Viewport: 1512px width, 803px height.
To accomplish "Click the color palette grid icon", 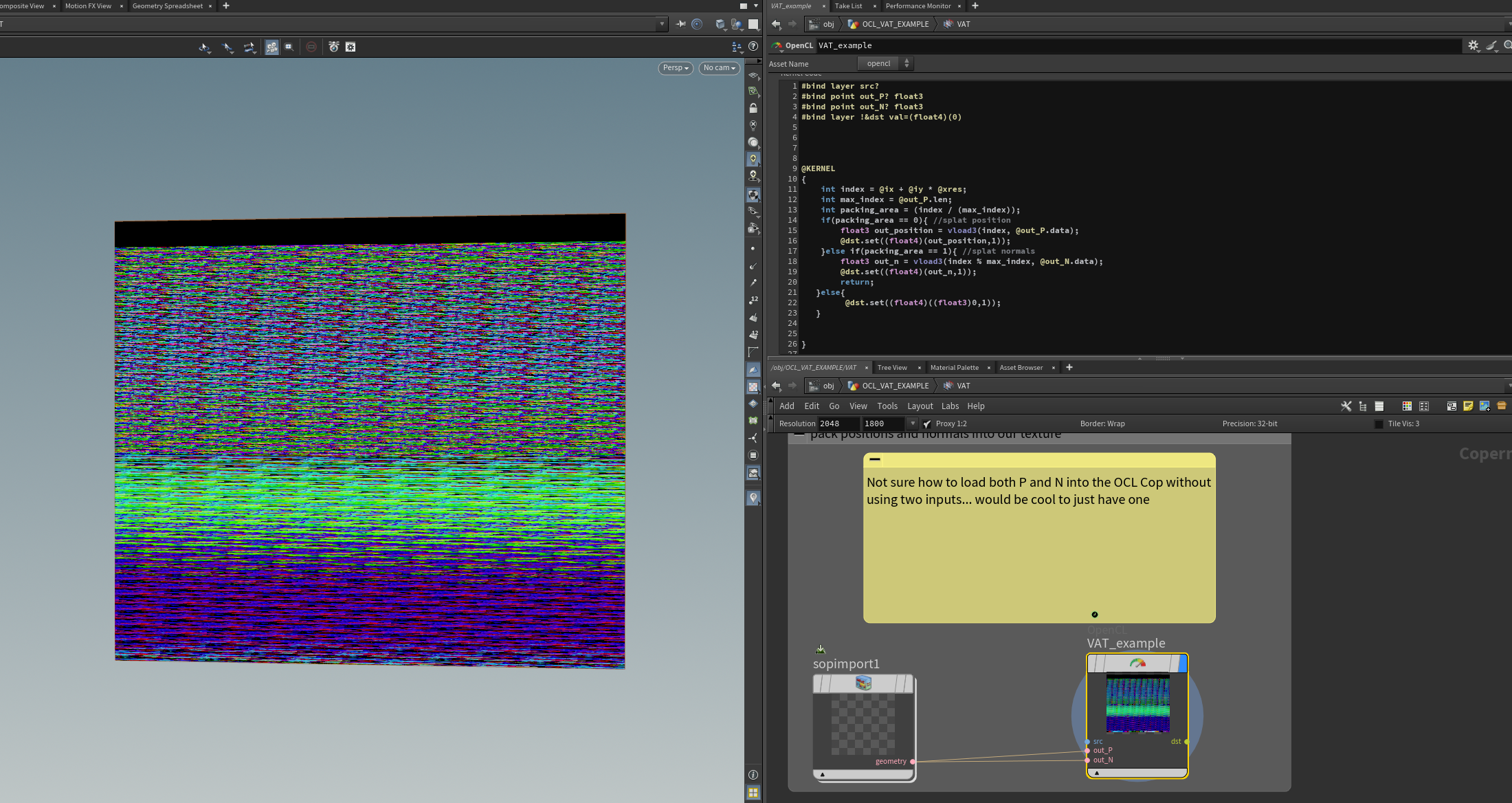I will click(x=1407, y=406).
